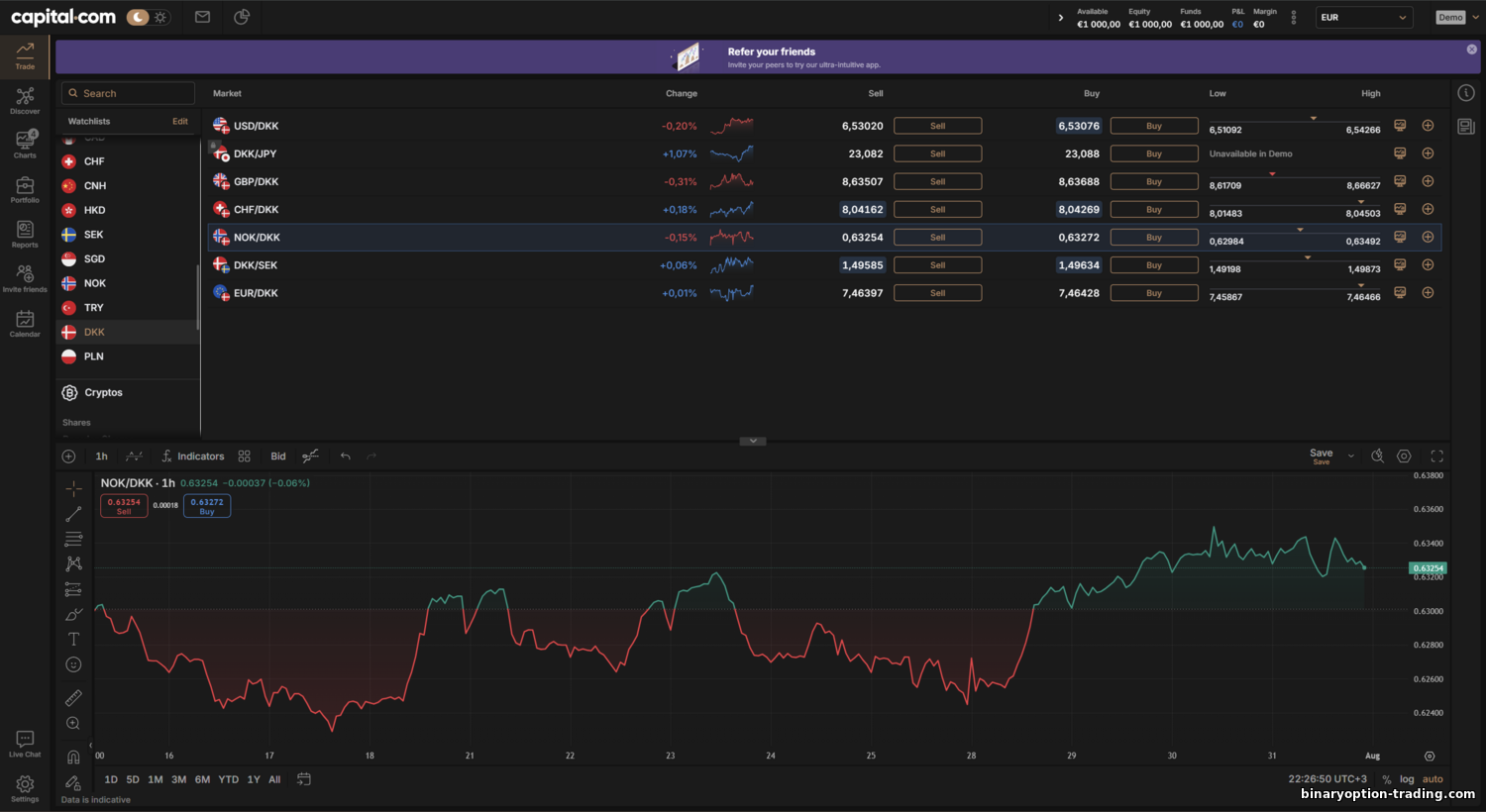Enable the magnet snap tool
Screen dimensions: 1486x812
coord(73,758)
